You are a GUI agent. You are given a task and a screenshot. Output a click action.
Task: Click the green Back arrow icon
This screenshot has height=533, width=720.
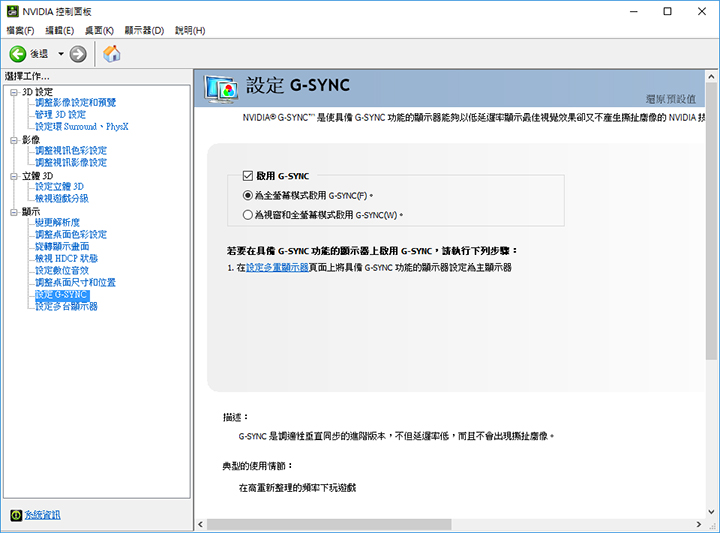[x=18, y=54]
